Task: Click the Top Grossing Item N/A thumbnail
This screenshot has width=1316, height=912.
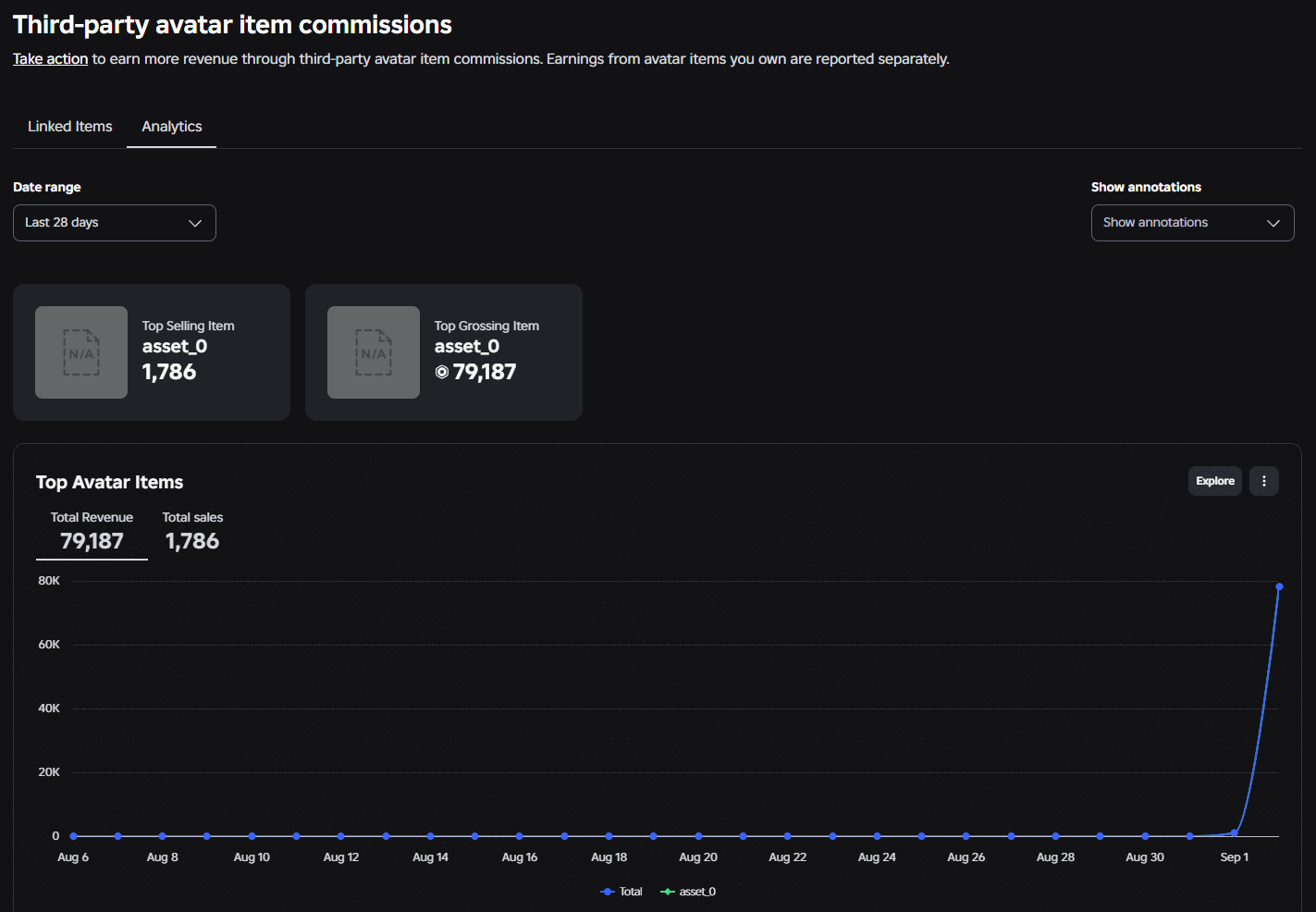Action: coord(374,352)
